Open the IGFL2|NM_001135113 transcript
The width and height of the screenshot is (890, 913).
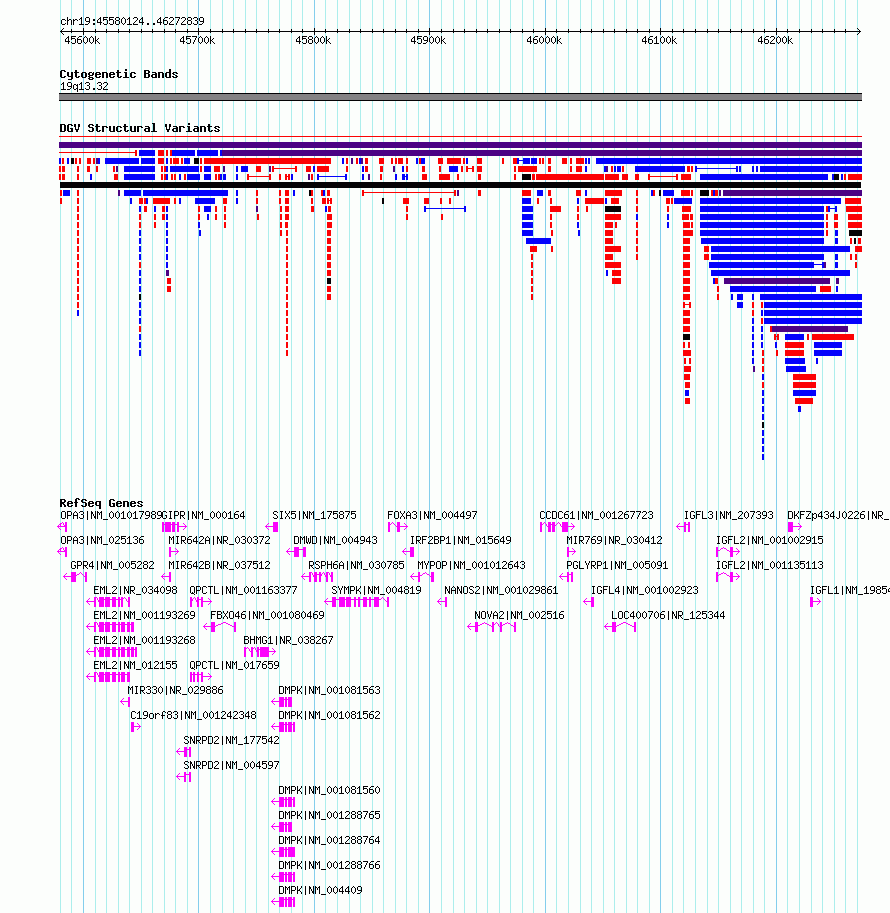click(x=770, y=565)
